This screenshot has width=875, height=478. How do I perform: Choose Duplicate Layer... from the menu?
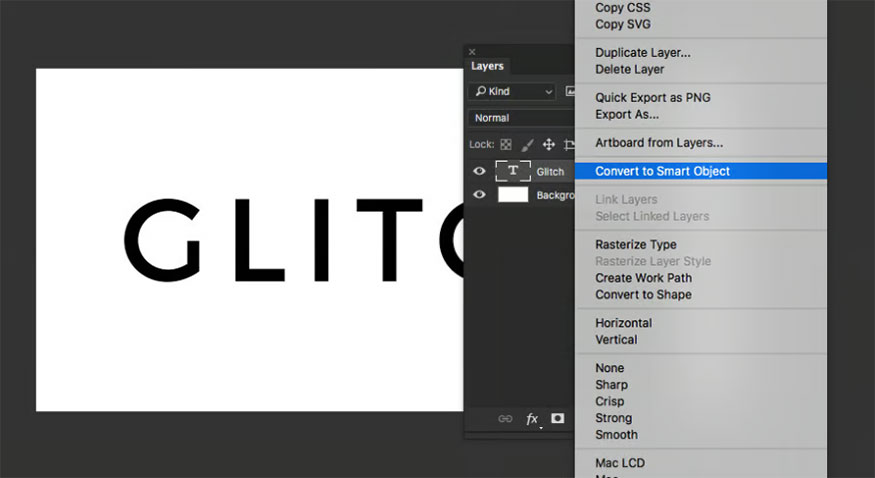(x=643, y=52)
